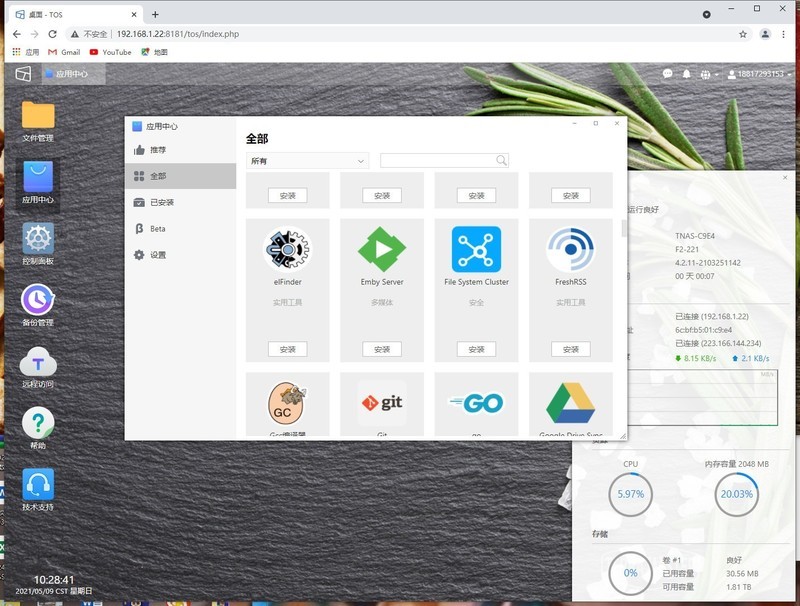
Task: Click the storage 0% usage gauge
Action: pyautogui.click(x=631, y=573)
